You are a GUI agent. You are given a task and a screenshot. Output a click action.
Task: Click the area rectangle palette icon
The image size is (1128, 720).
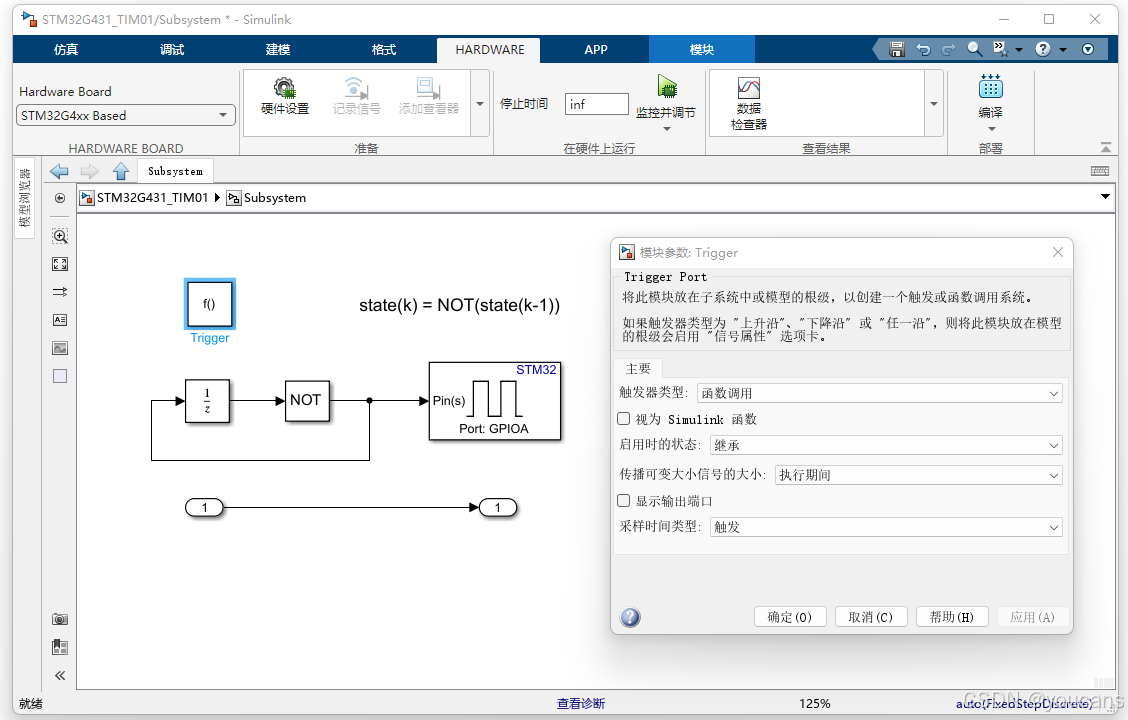click(x=60, y=376)
